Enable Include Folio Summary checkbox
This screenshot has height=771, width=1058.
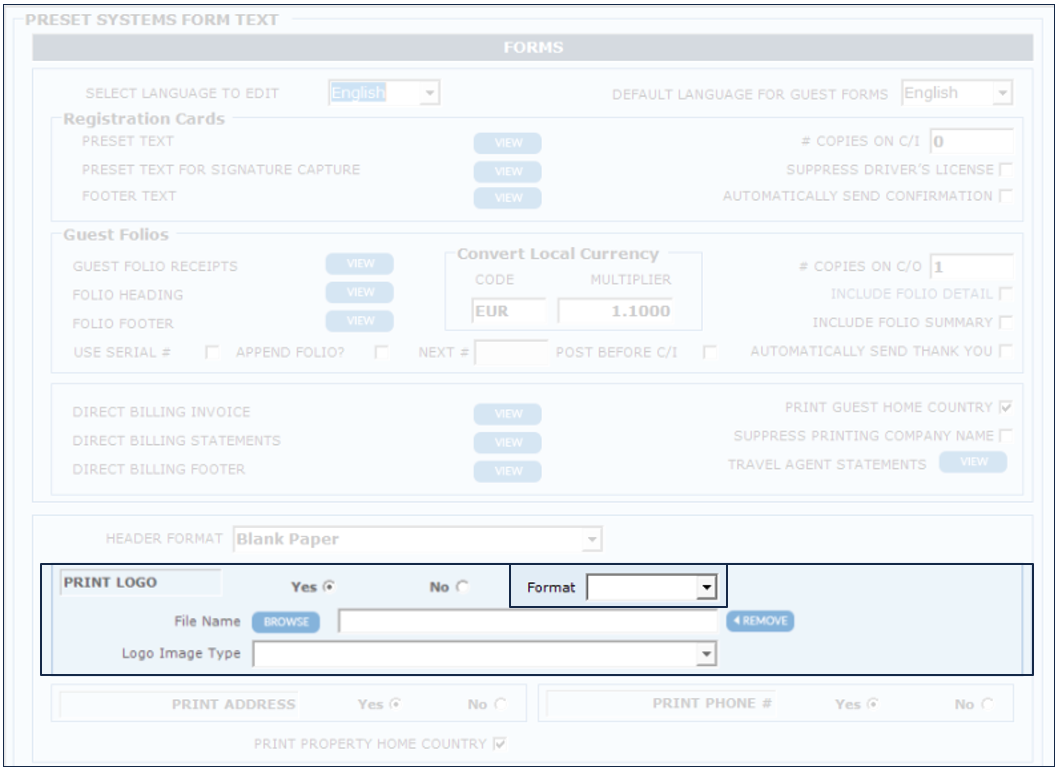click(x=1005, y=323)
